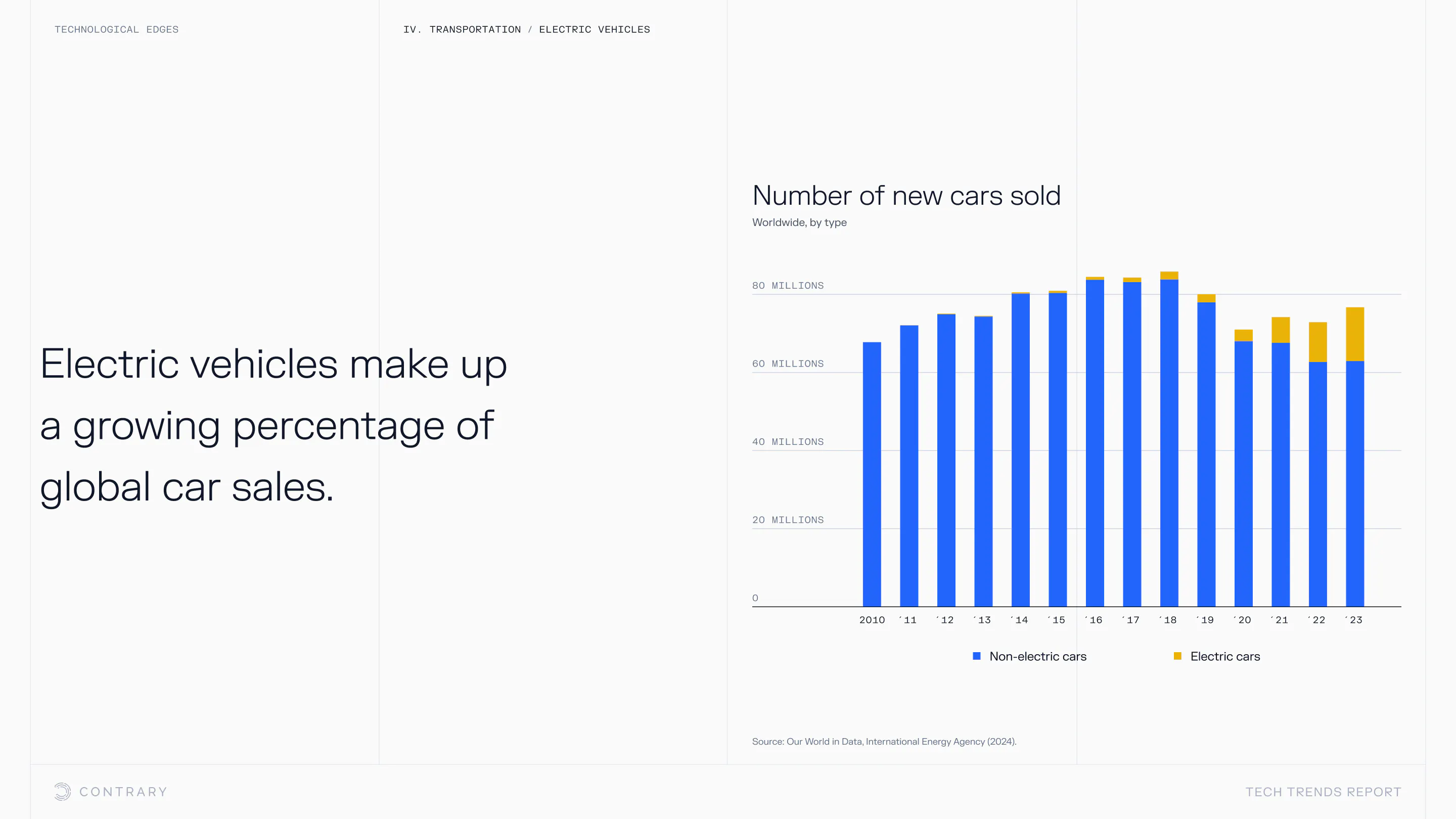Click the Contrary wordmark in the footer
The image size is (1456, 819).
(x=123, y=792)
